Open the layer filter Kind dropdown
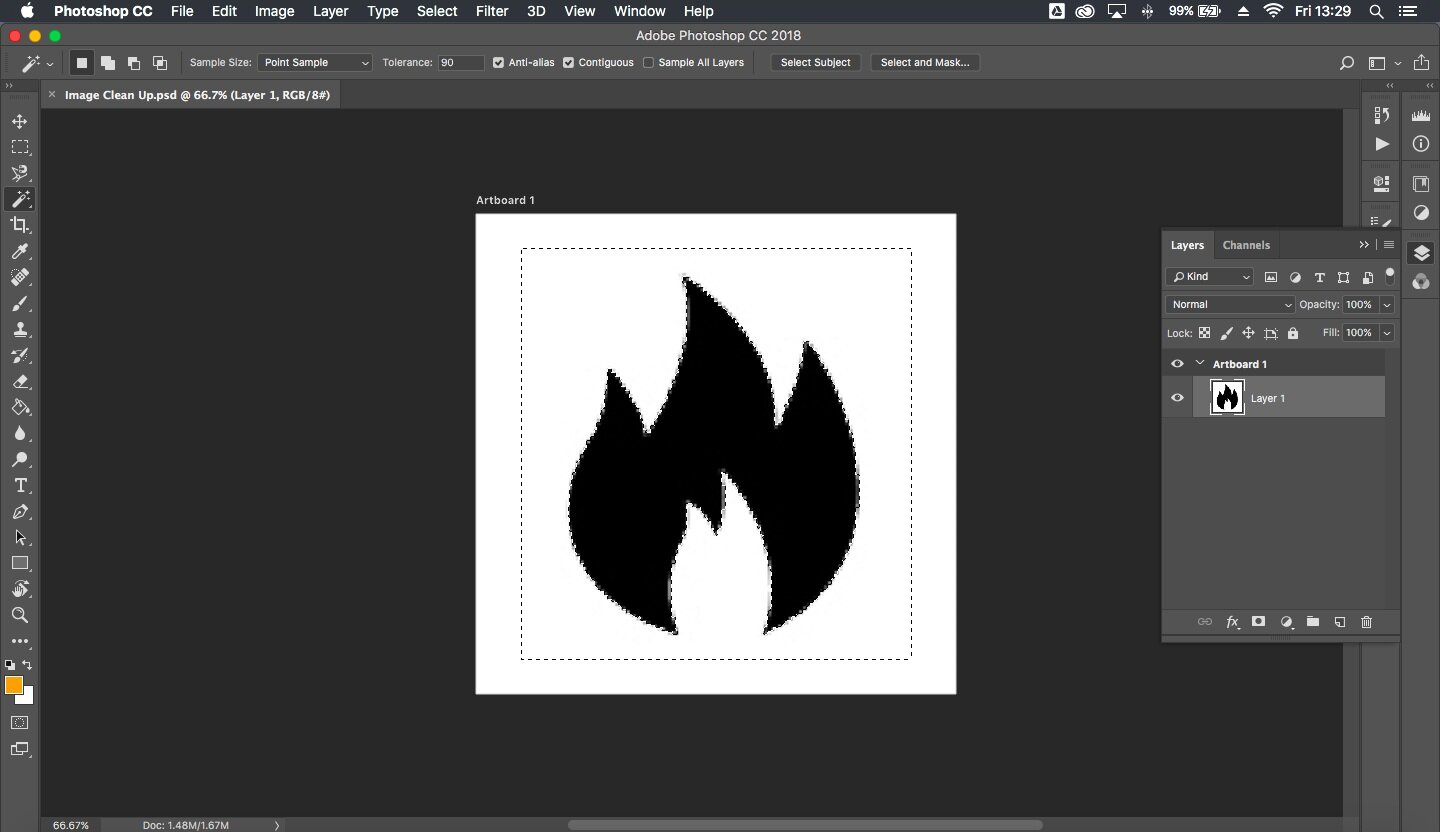This screenshot has width=1440, height=832. click(1209, 277)
